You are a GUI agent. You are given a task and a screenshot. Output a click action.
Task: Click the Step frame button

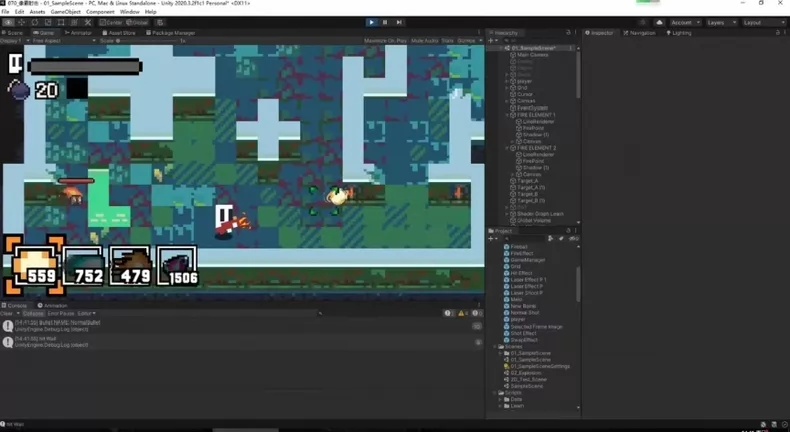point(399,22)
